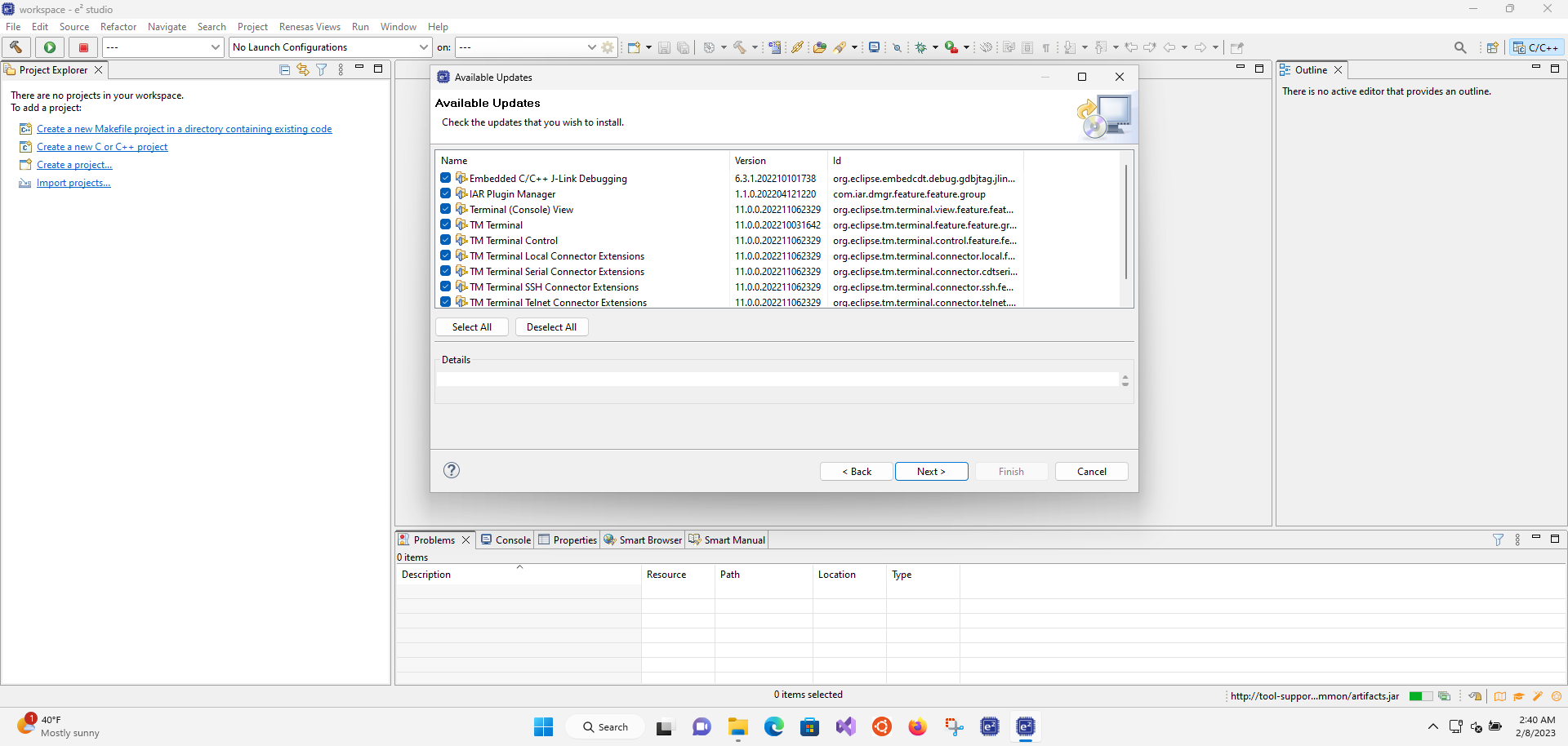Open the Refactor menu
Viewport: 1568px width, 746px height.
click(118, 27)
